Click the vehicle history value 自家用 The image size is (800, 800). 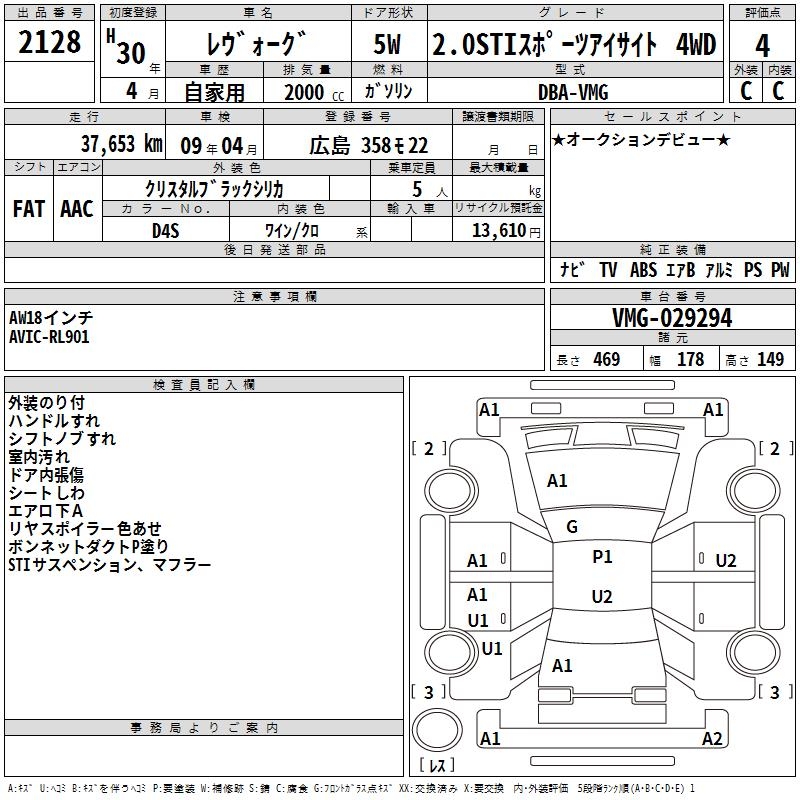[x=214, y=92]
